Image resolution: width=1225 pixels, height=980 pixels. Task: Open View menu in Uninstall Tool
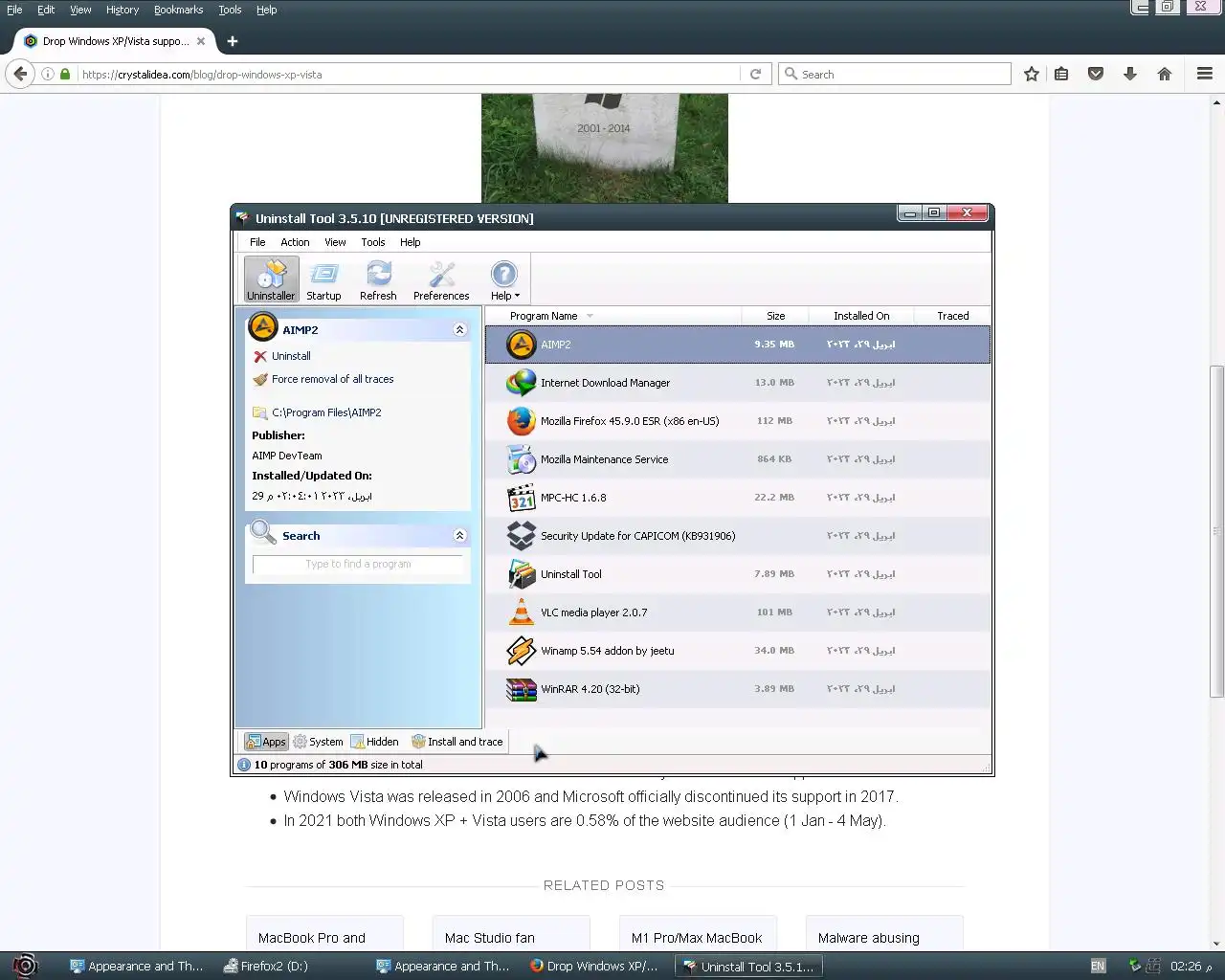[x=335, y=242]
